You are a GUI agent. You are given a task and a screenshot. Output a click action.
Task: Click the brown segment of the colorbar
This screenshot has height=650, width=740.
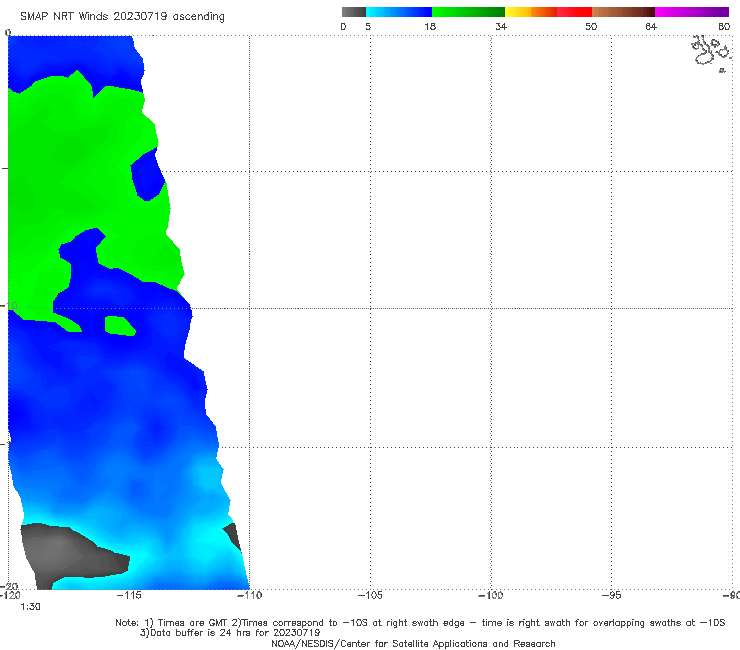623,12
